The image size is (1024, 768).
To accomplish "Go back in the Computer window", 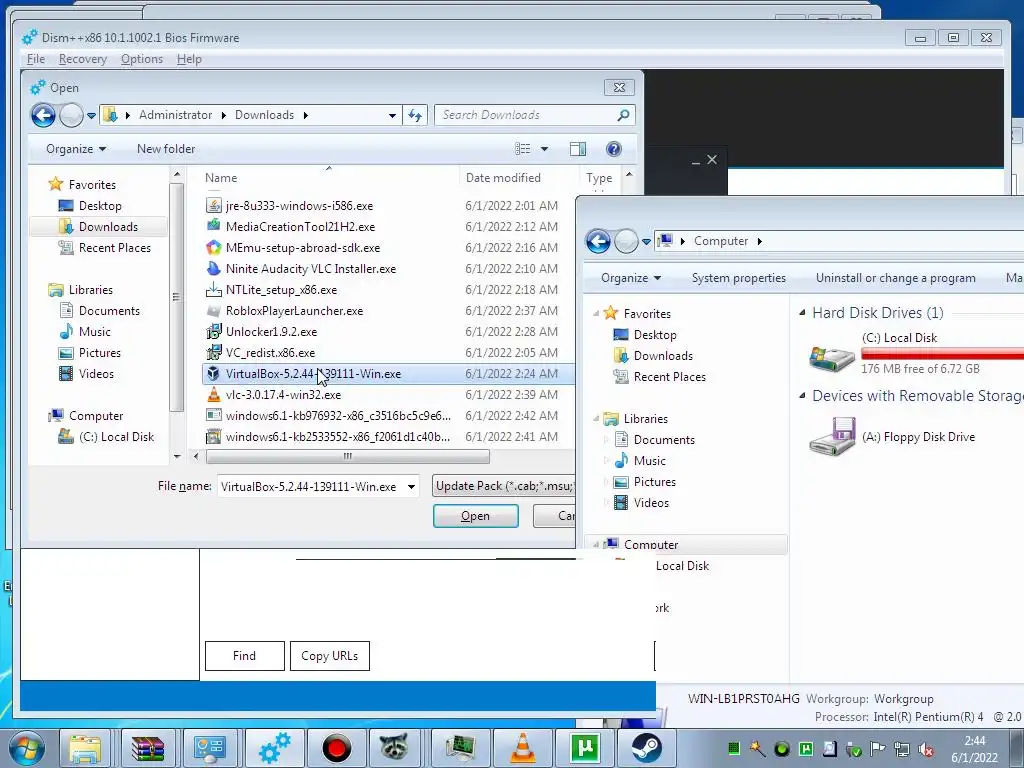I will point(598,242).
